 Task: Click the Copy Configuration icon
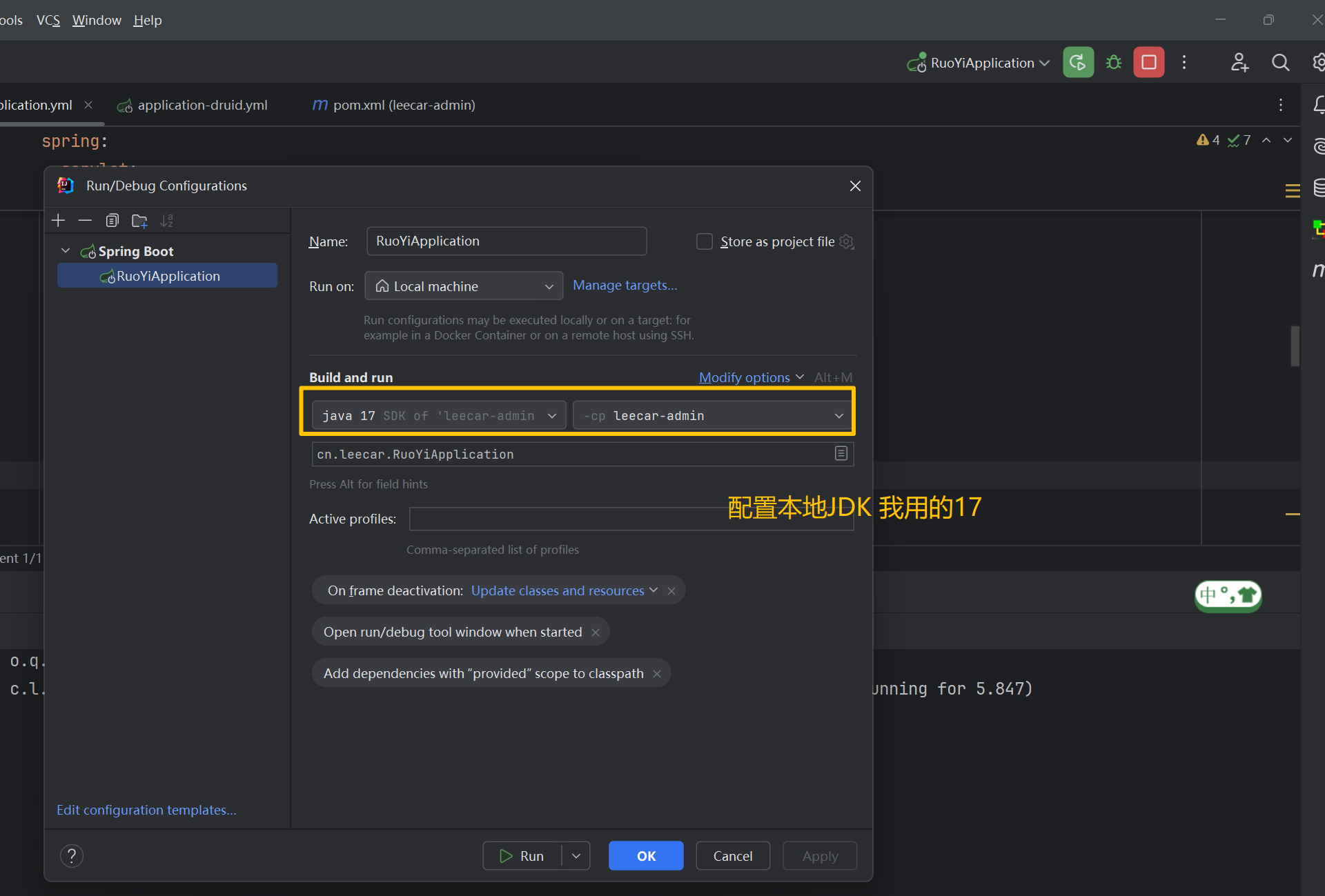tap(112, 221)
